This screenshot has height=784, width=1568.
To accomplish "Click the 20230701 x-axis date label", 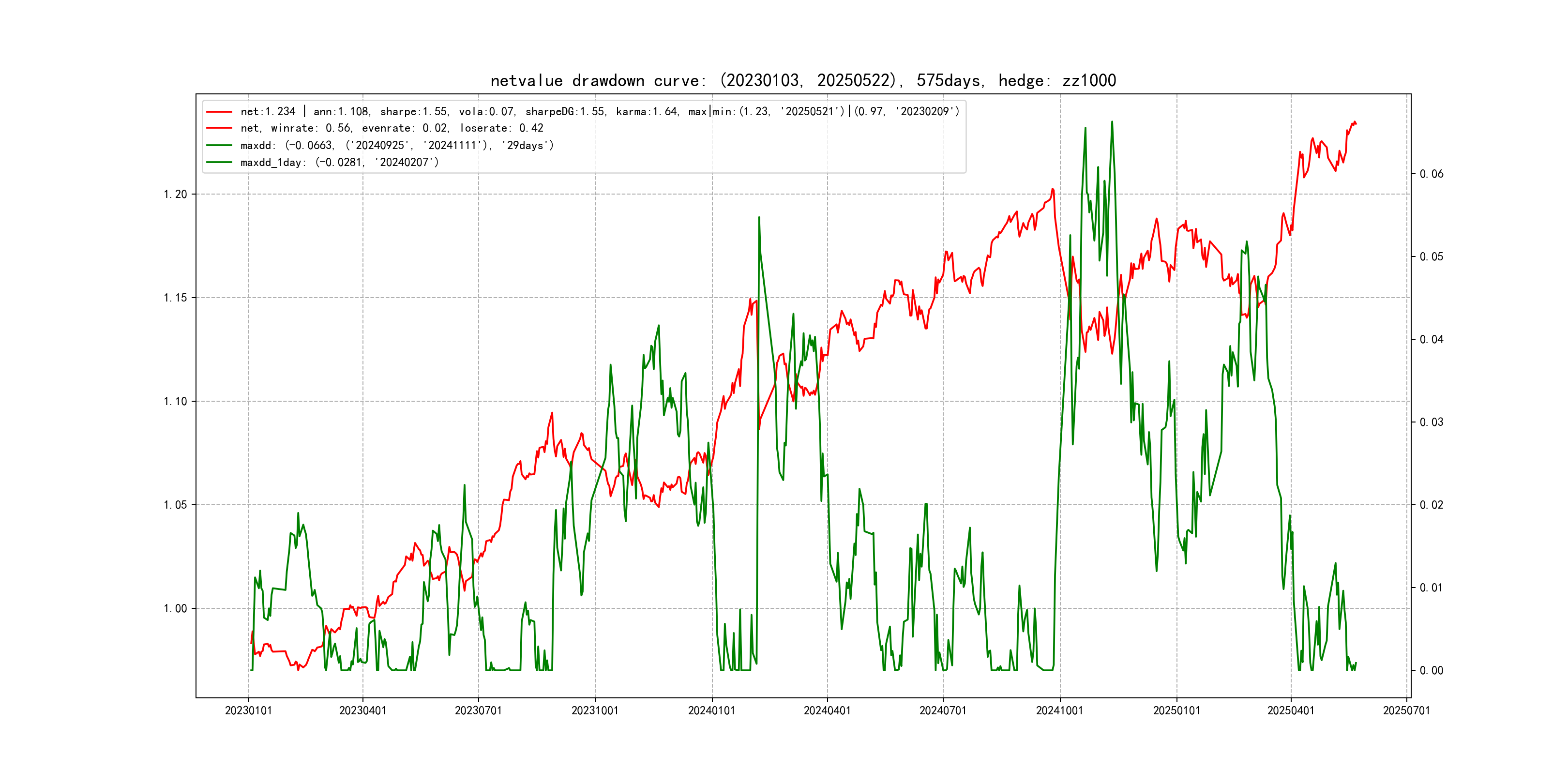I will pyautogui.click(x=479, y=711).
